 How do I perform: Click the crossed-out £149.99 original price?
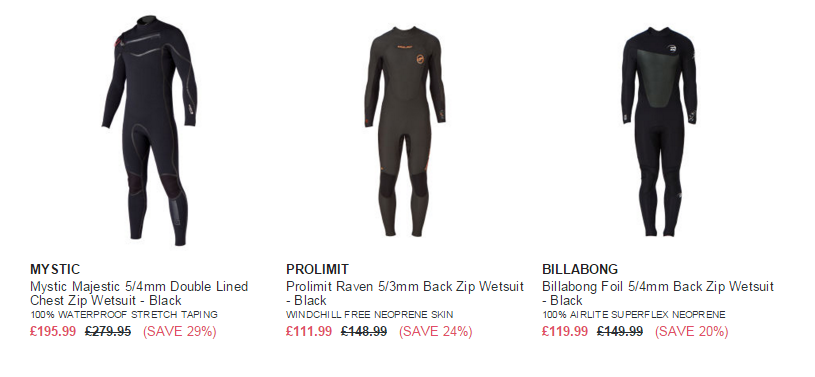620,331
